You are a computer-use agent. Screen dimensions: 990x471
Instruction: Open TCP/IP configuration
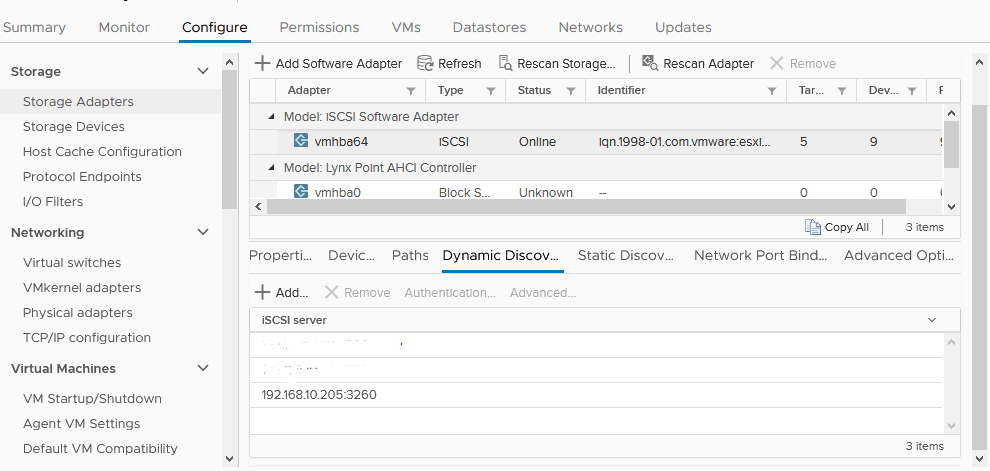pos(87,338)
